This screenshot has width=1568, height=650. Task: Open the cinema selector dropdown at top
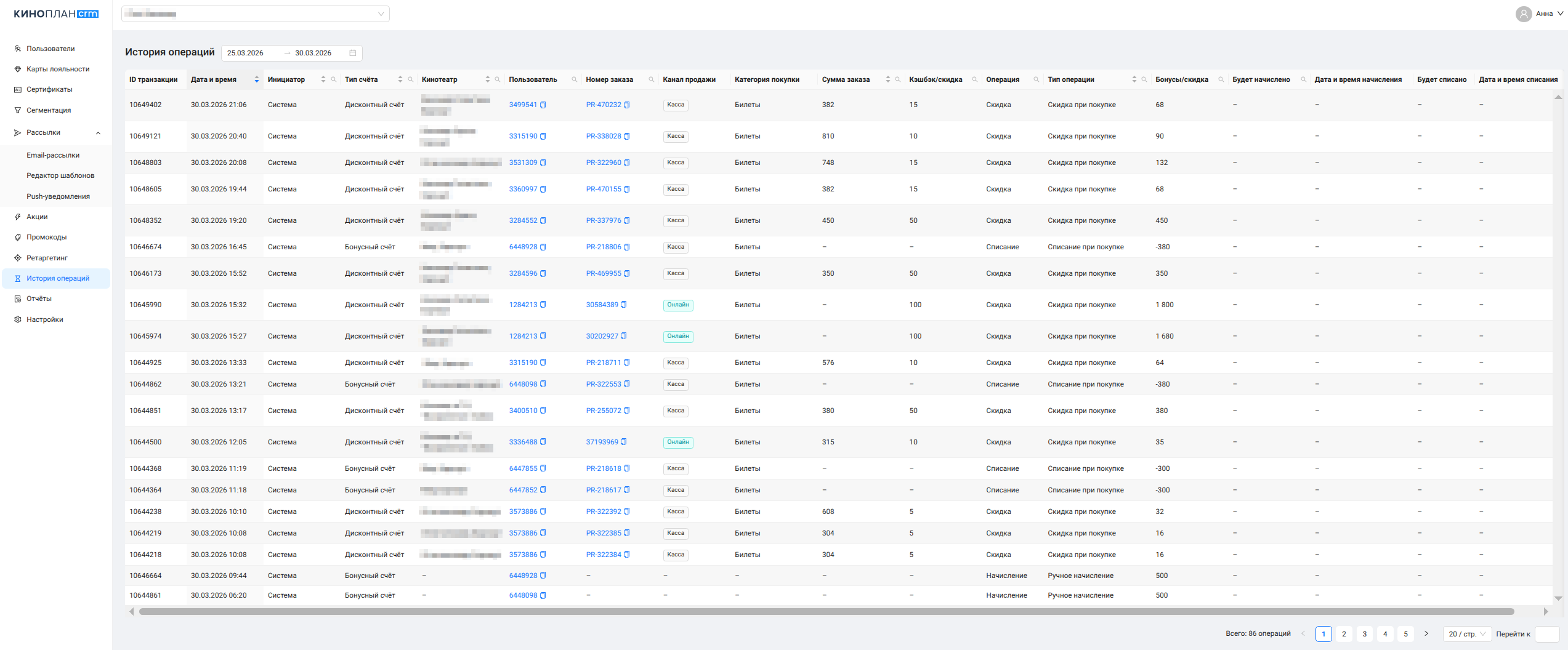(x=256, y=14)
